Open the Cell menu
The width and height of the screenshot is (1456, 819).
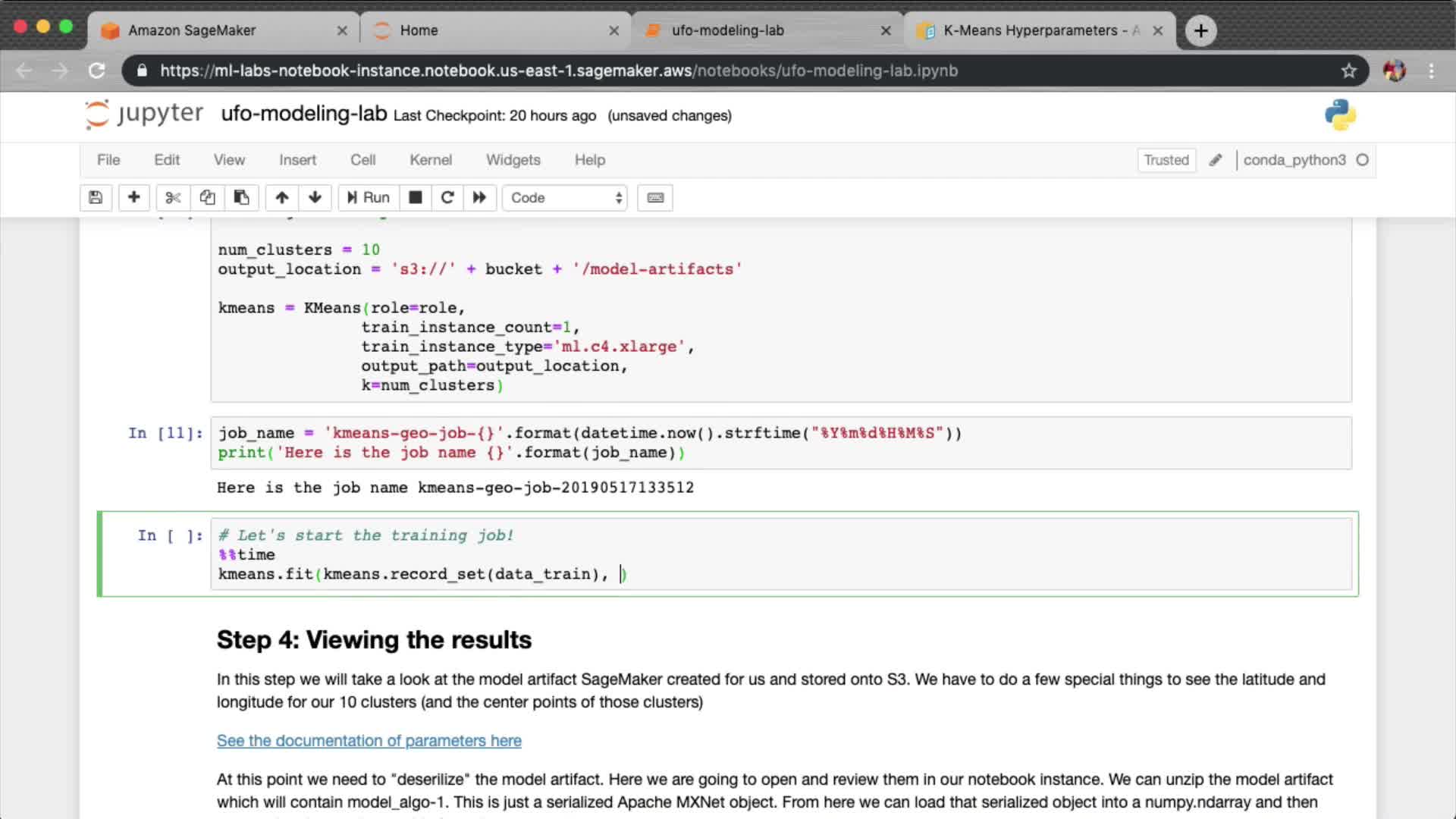(362, 160)
